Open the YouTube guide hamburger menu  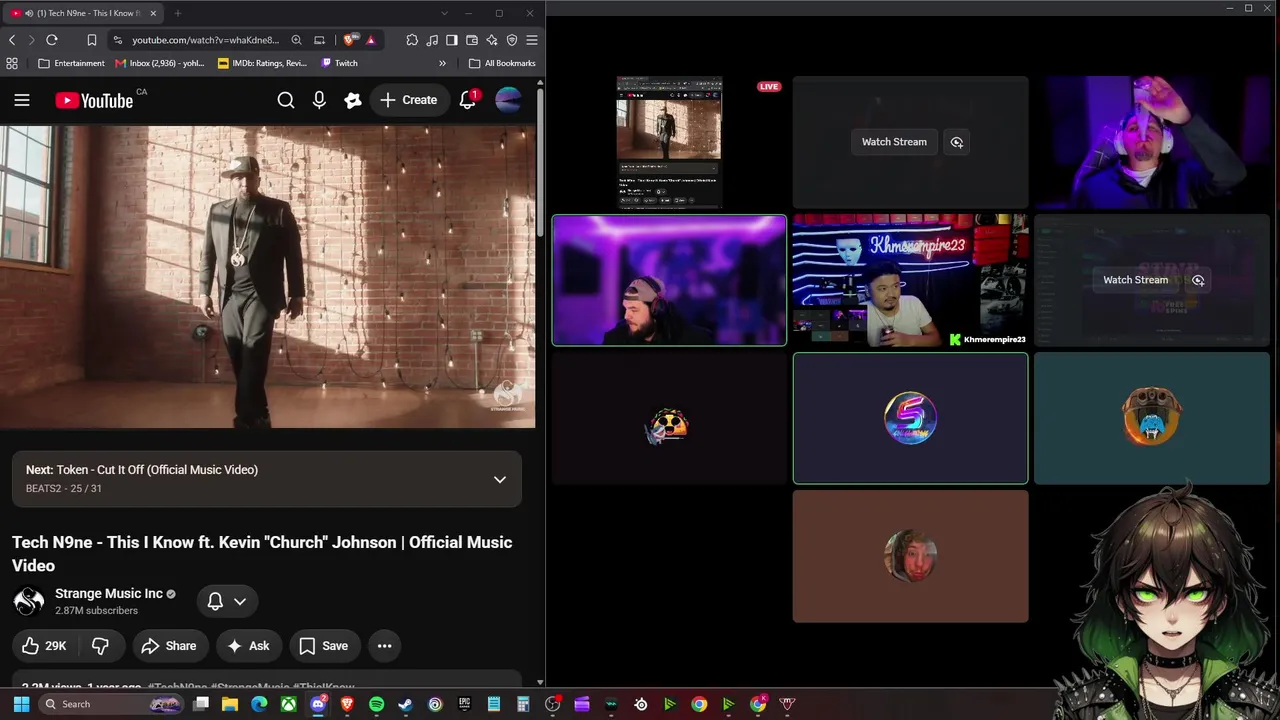(22, 100)
